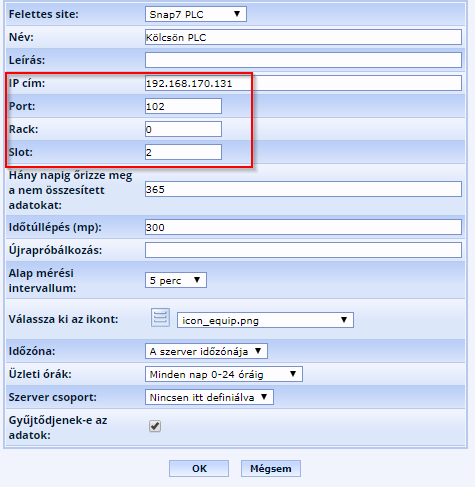This screenshot has height=487, width=475.
Task: Click the Időtúllépés (mp) field
Action: 303,227
